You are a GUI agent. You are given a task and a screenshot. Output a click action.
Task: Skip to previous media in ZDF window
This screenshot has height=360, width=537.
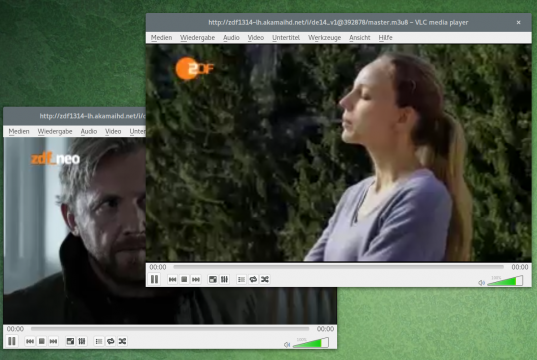pyautogui.click(x=172, y=280)
